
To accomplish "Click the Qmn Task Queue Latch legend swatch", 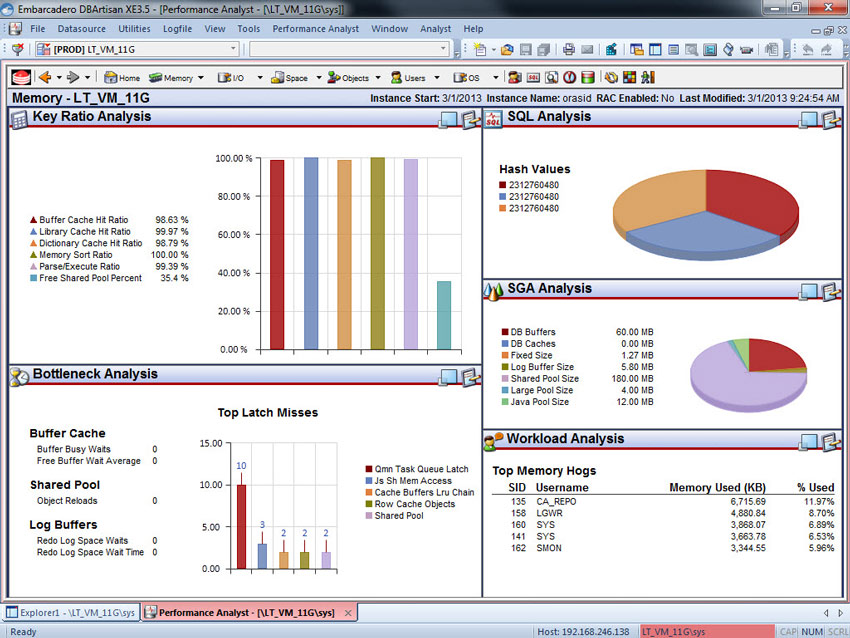I will [369, 469].
